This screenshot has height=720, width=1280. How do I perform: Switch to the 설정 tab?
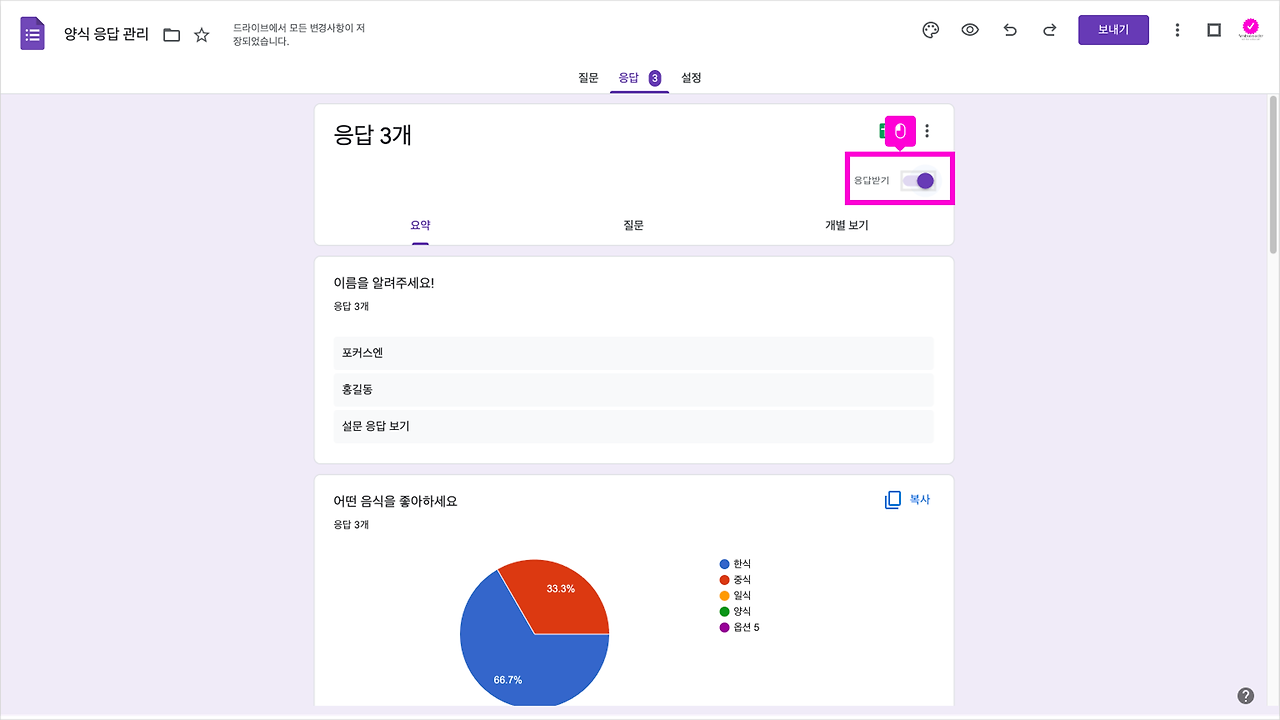(x=689, y=76)
